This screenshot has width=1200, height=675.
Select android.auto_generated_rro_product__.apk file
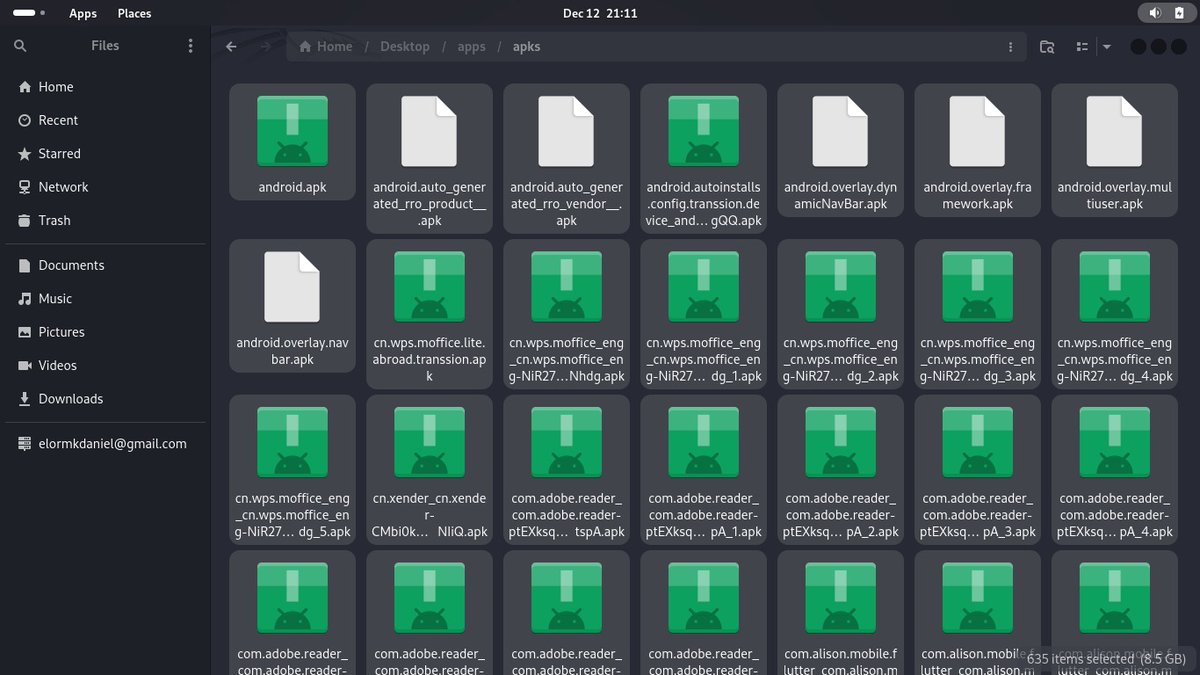pos(429,158)
